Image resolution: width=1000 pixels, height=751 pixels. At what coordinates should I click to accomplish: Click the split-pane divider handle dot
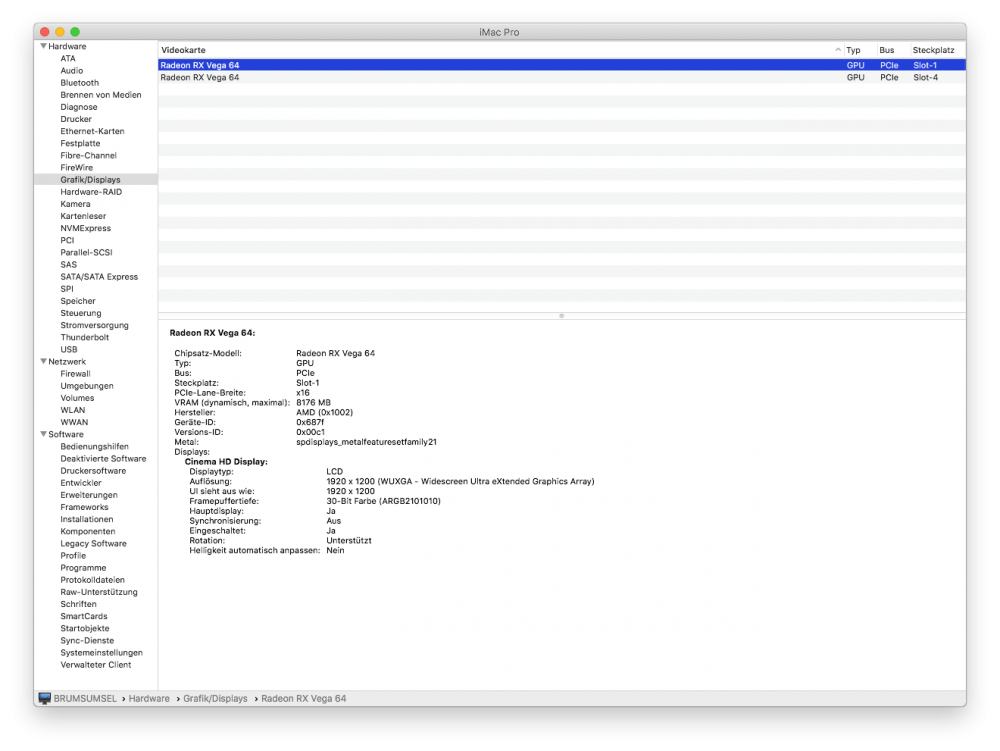(561, 316)
